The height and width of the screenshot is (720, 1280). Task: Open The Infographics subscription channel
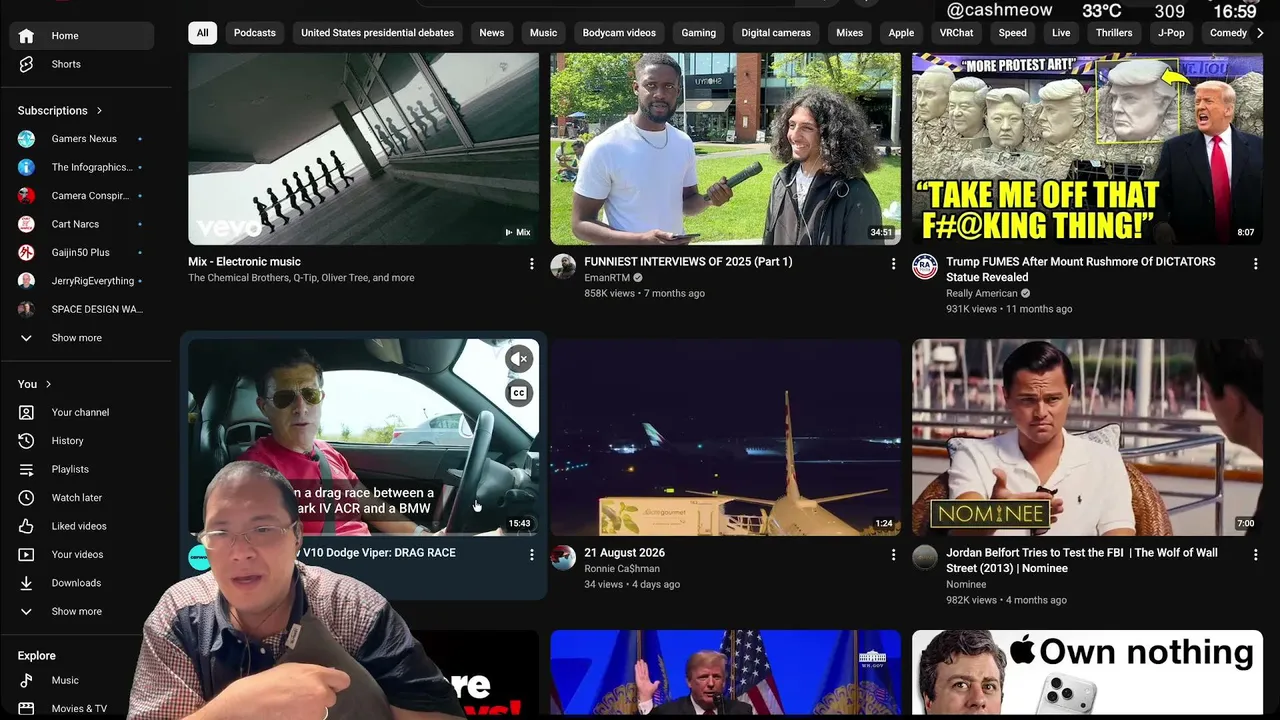tap(82, 167)
